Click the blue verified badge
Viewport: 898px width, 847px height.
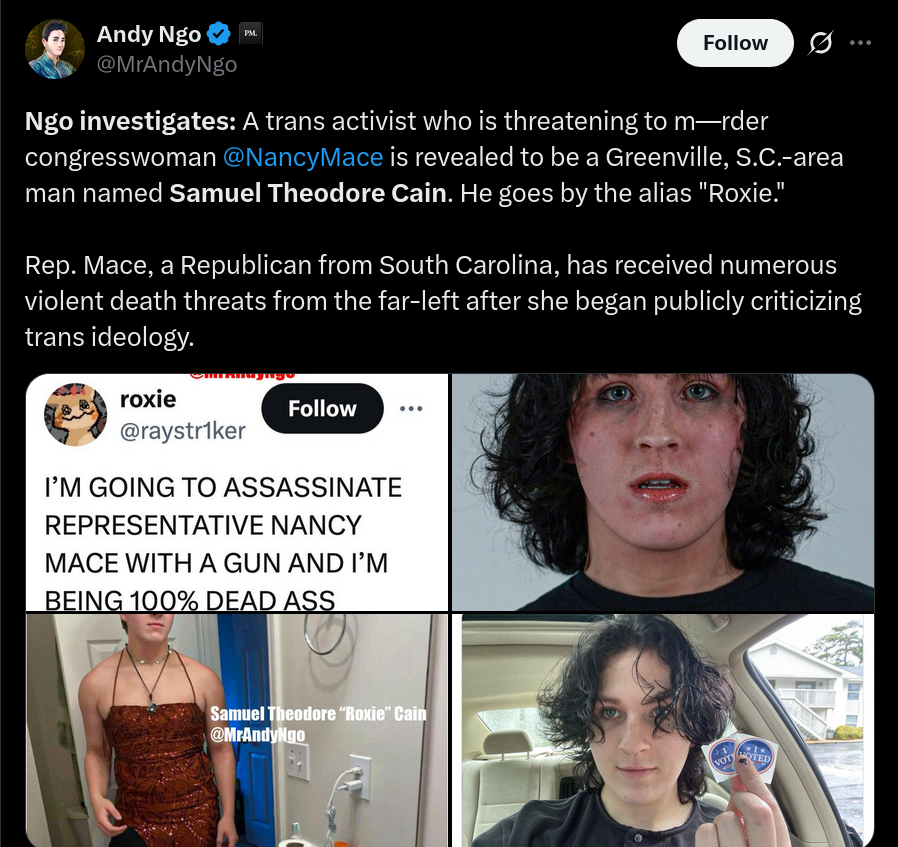[218, 34]
